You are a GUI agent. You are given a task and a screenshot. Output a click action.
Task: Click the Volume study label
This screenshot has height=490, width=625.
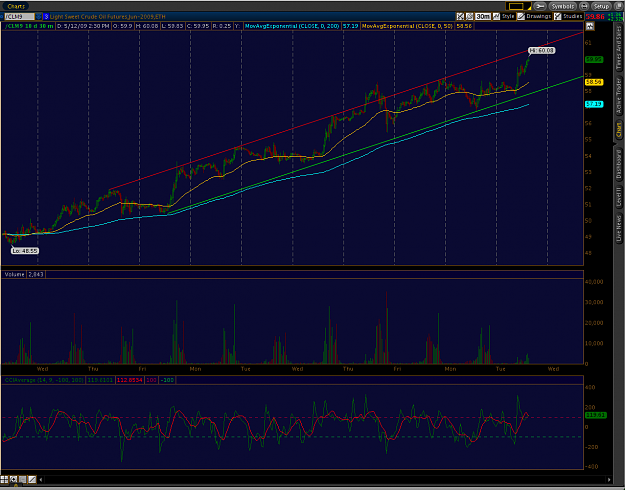14,274
